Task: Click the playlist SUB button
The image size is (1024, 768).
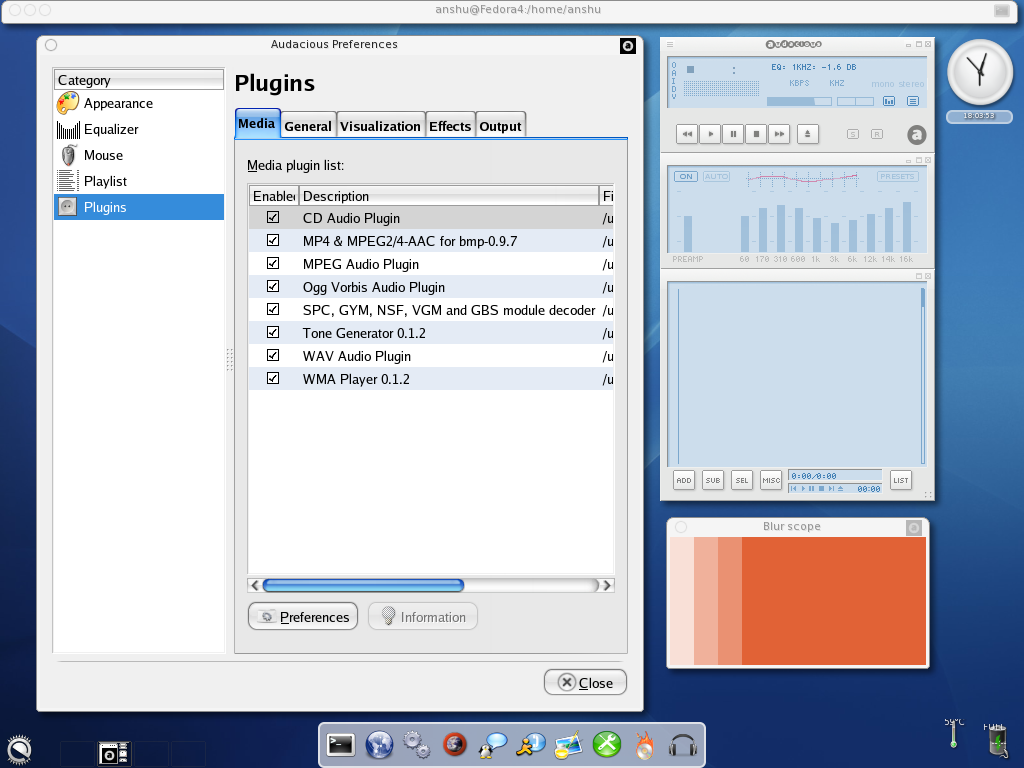Action: [712, 480]
